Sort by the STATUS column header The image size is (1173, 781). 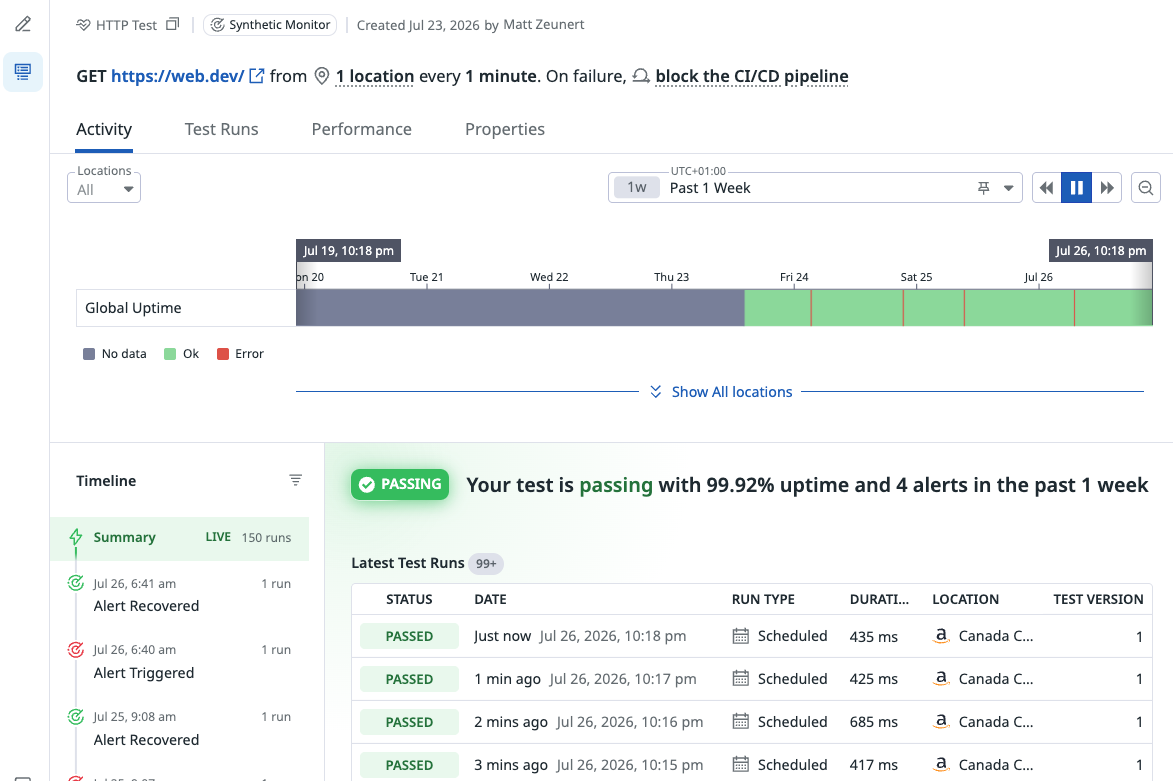(409, 599)
